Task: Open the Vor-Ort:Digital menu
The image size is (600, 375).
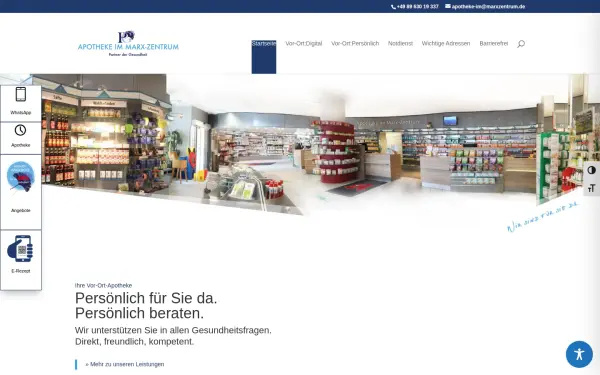Action: pyautogui.click(x=304, y=44)
